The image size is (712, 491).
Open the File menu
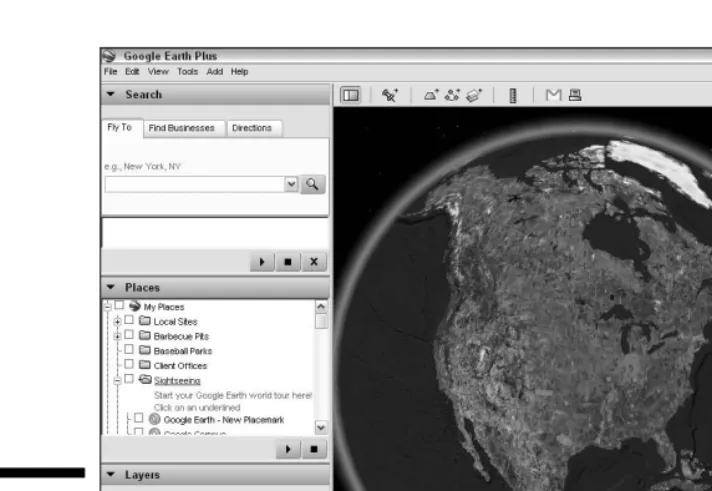coord(110,72)
